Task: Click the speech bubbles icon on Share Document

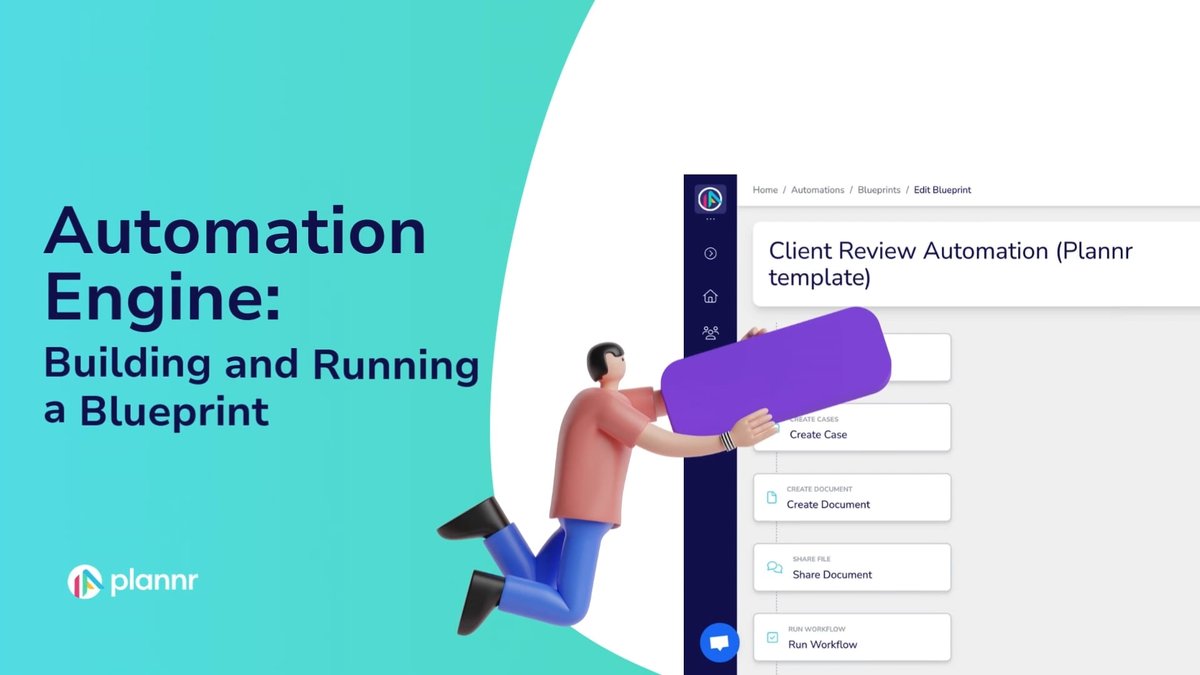Action: point(774,568)
